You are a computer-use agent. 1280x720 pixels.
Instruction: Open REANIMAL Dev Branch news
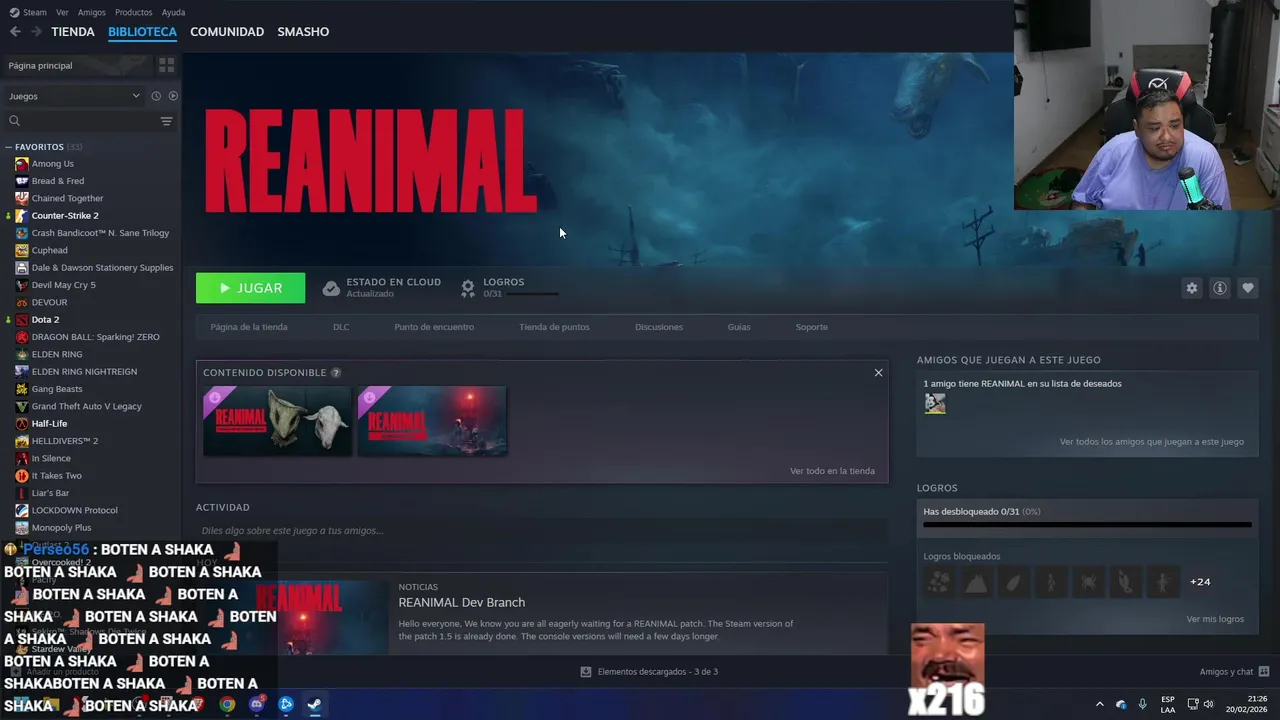click(x=461, y=603)
